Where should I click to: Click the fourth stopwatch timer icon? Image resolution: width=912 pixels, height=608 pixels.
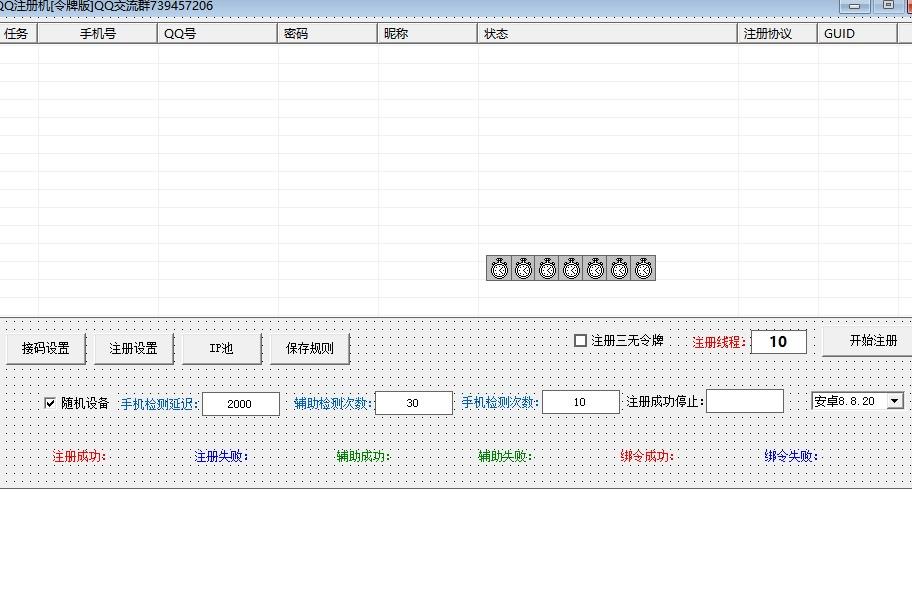(x=571, y=268)
